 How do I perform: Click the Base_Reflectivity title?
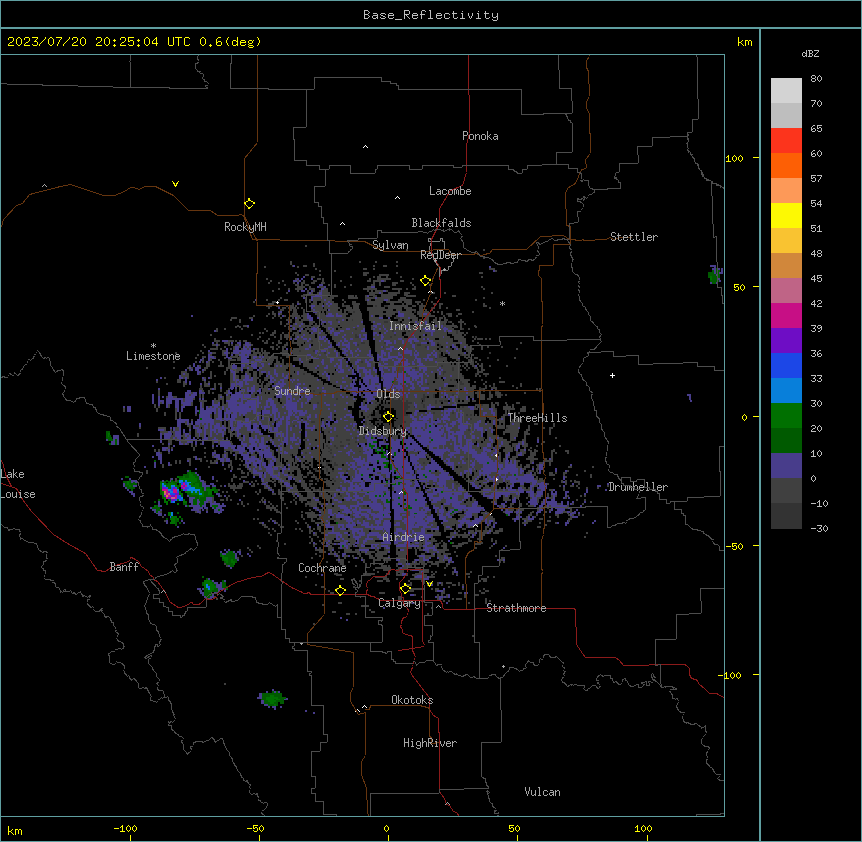pos(431,15)
